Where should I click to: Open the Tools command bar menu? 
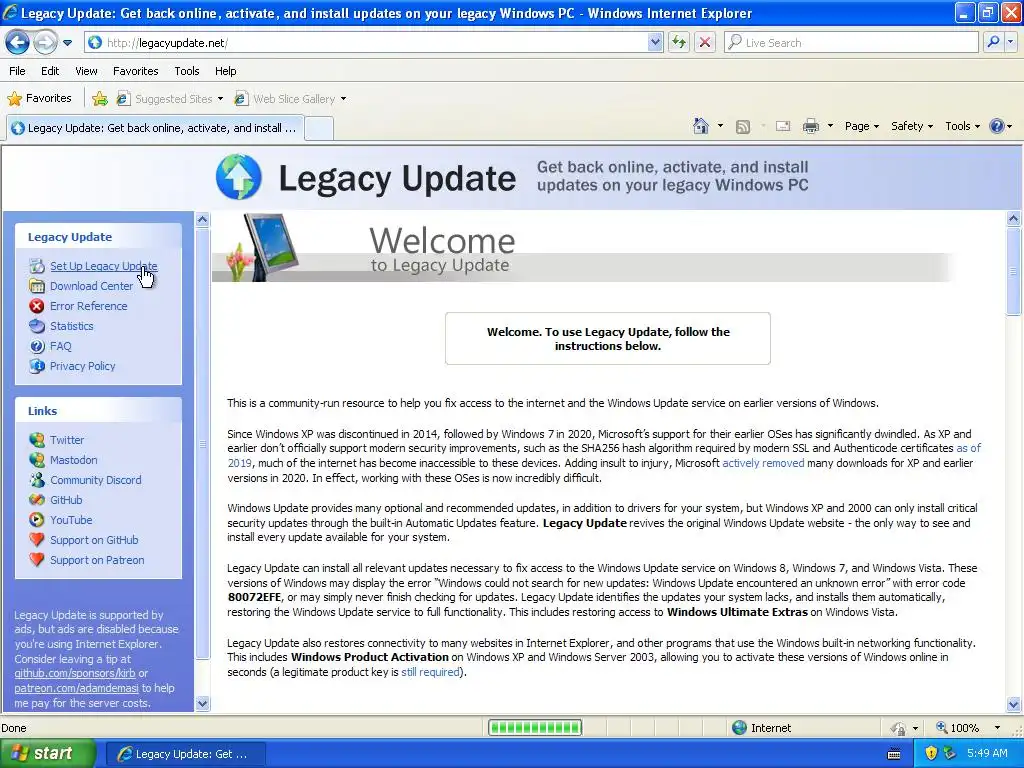[x=962, y=126]
